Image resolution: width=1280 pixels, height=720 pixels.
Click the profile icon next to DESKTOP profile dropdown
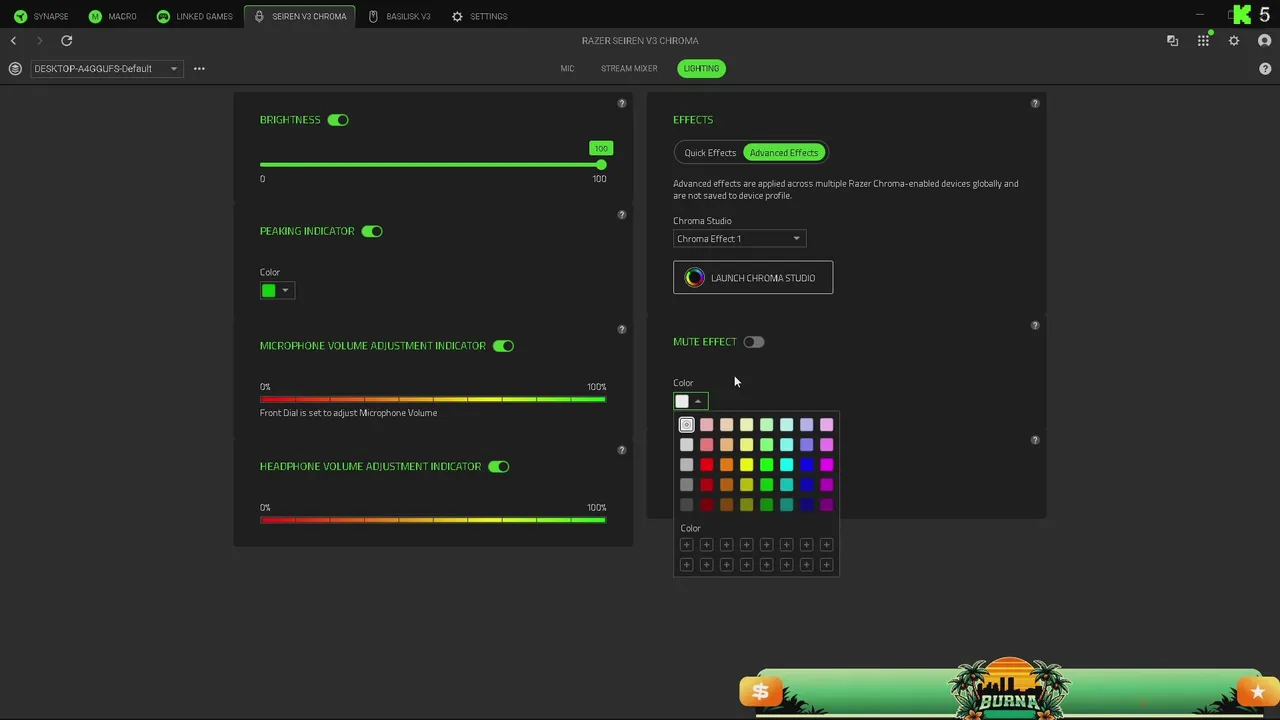tap(15, 69)
